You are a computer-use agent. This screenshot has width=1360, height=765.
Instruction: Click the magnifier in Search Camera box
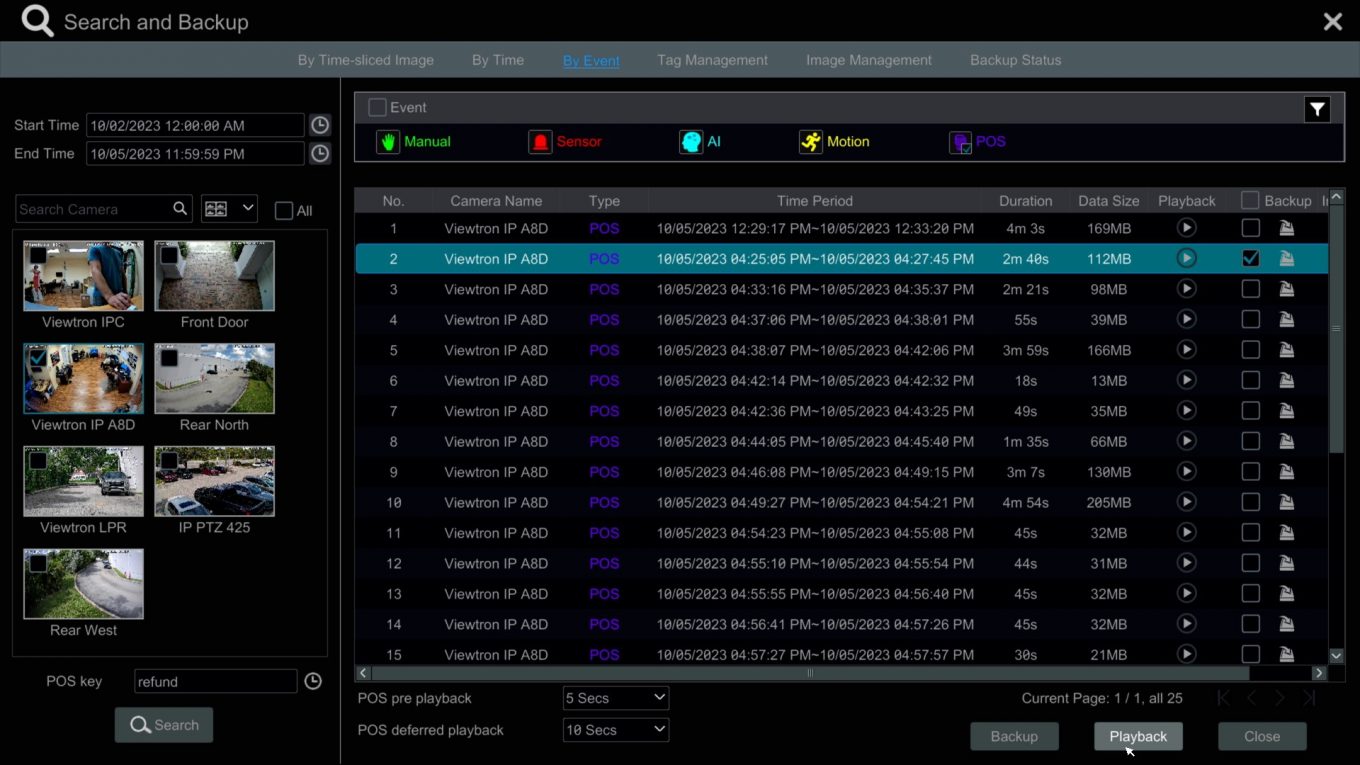(x=180, y=209)
